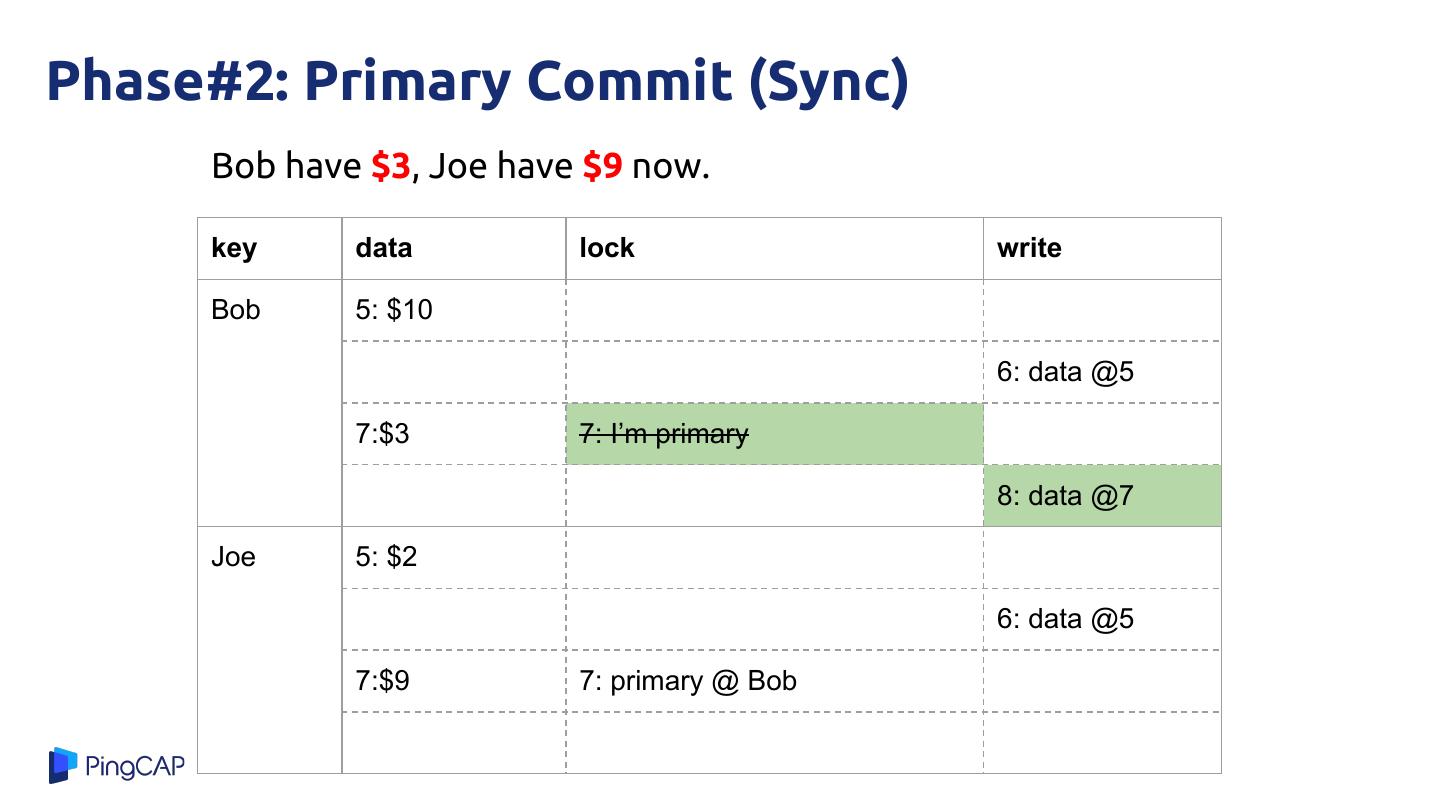Click the "write" column header
The height and width of the screenshot is (810, 1440).
point(1029,248)
